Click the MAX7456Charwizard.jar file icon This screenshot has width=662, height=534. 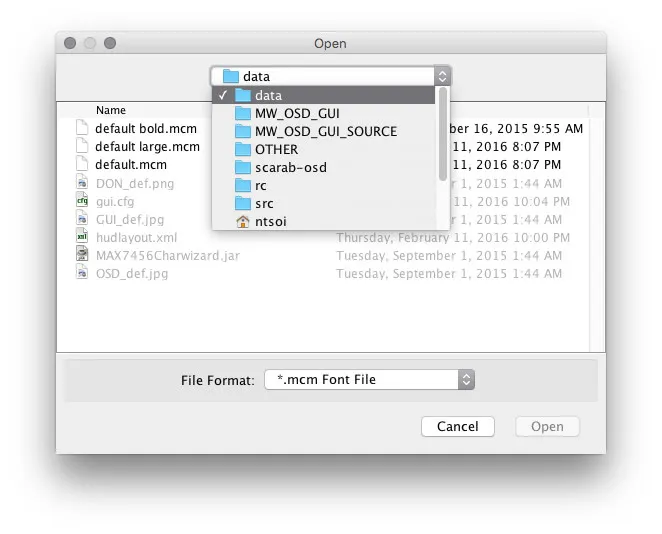tap(82, 255)
